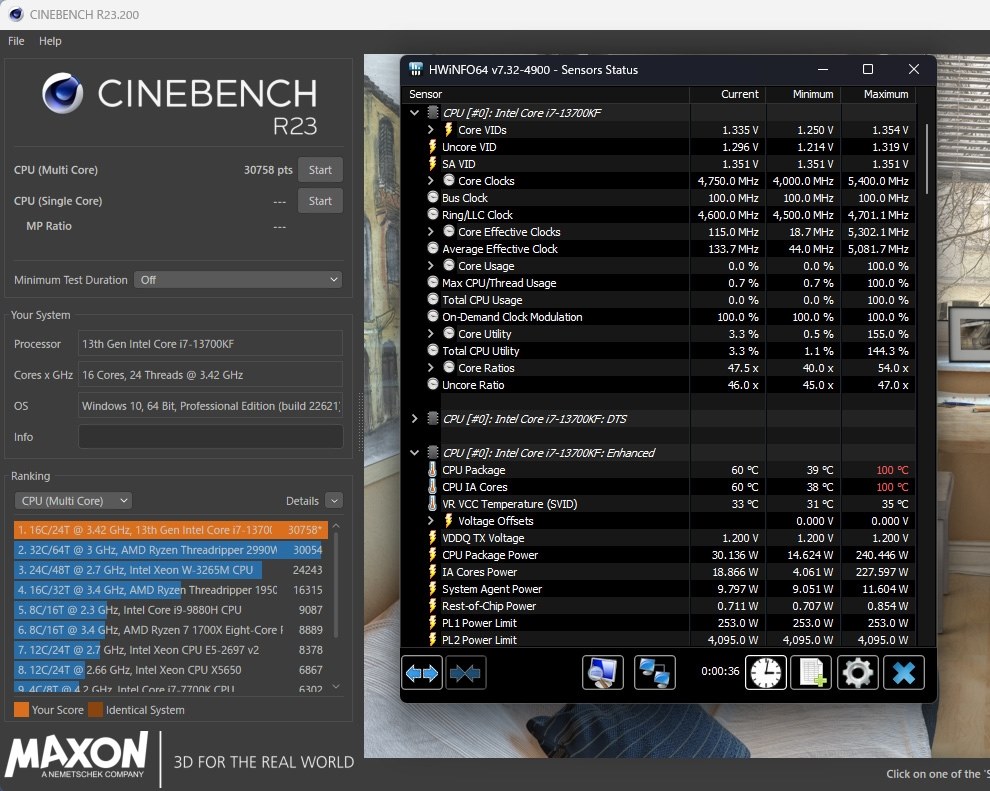Select top ranking entry i7-13700 30758
This screenshot has height=791, width=990.
point(170,530)
